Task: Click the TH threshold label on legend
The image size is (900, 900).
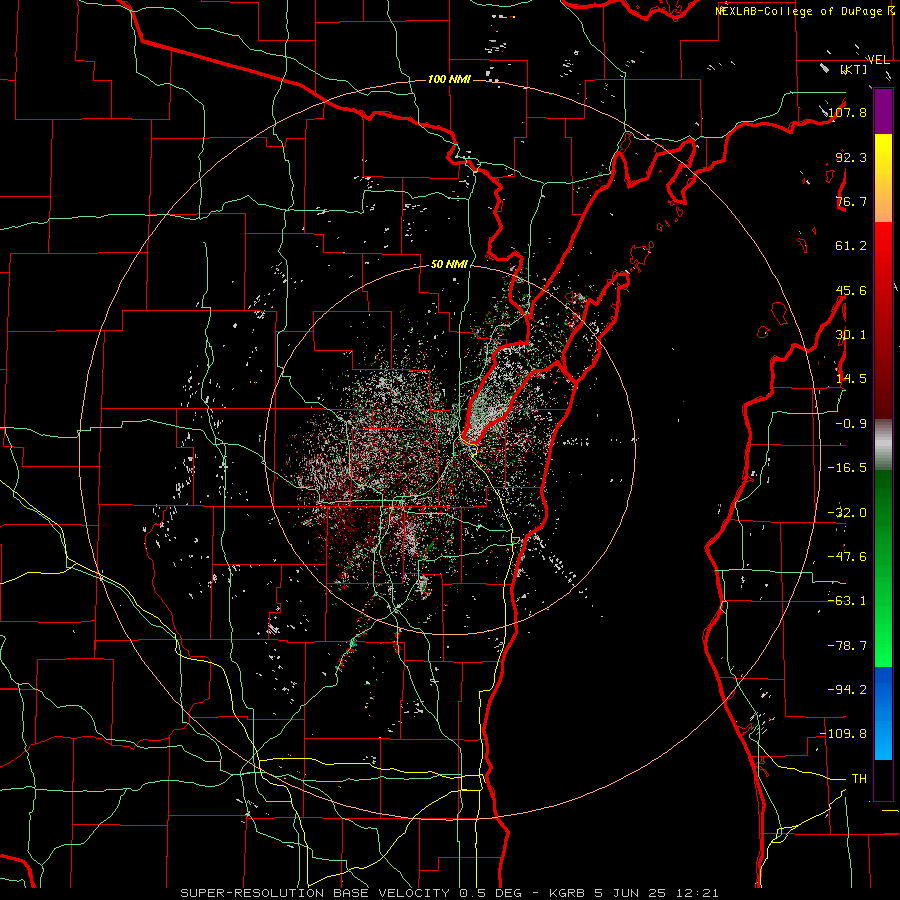Action: pyautogui.click(x=859, y=779)
